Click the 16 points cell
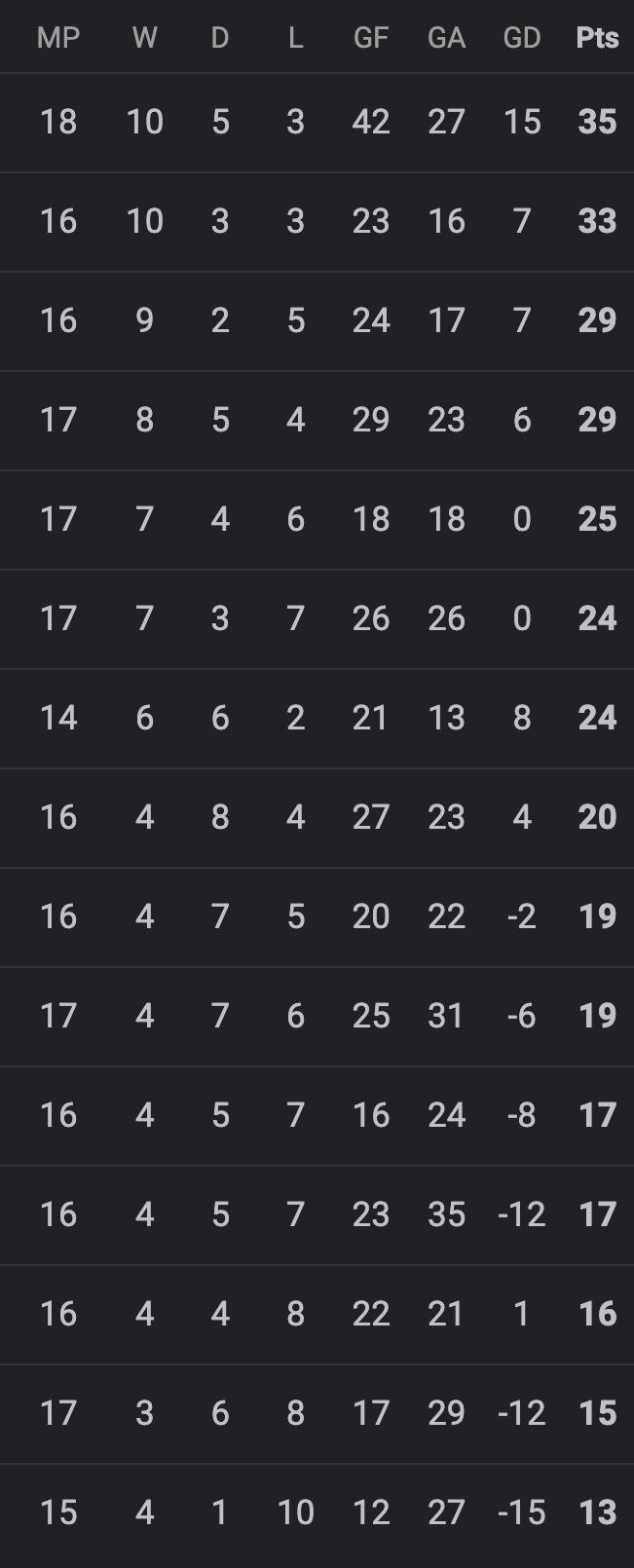 (x=597, y=1314)
